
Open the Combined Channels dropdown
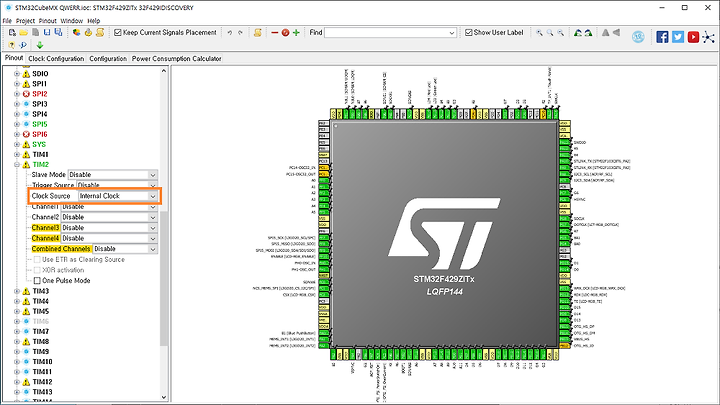tap(125, 249)
